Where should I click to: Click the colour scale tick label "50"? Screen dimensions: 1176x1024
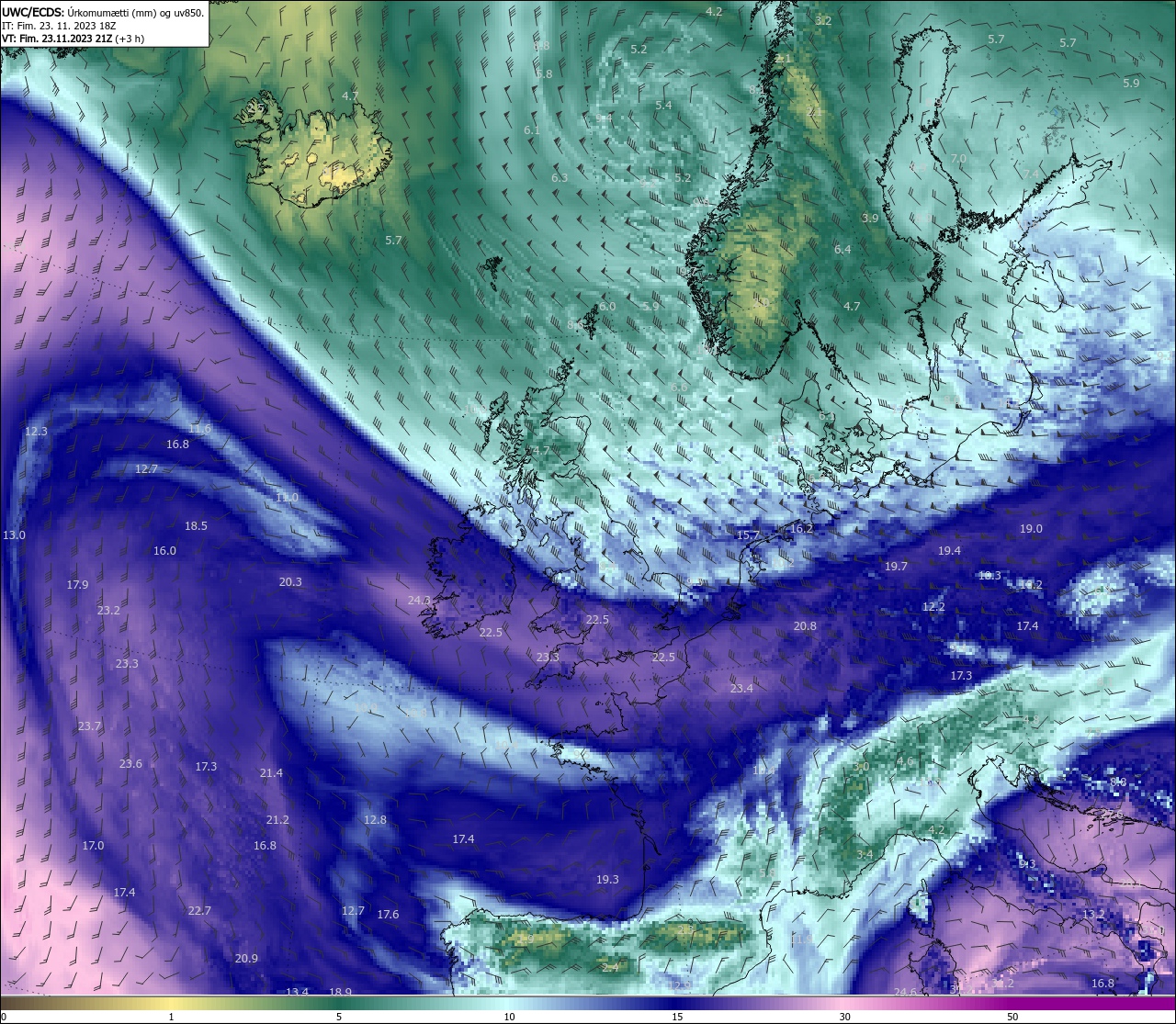pyautogui.click(x=1012, y=1017)
